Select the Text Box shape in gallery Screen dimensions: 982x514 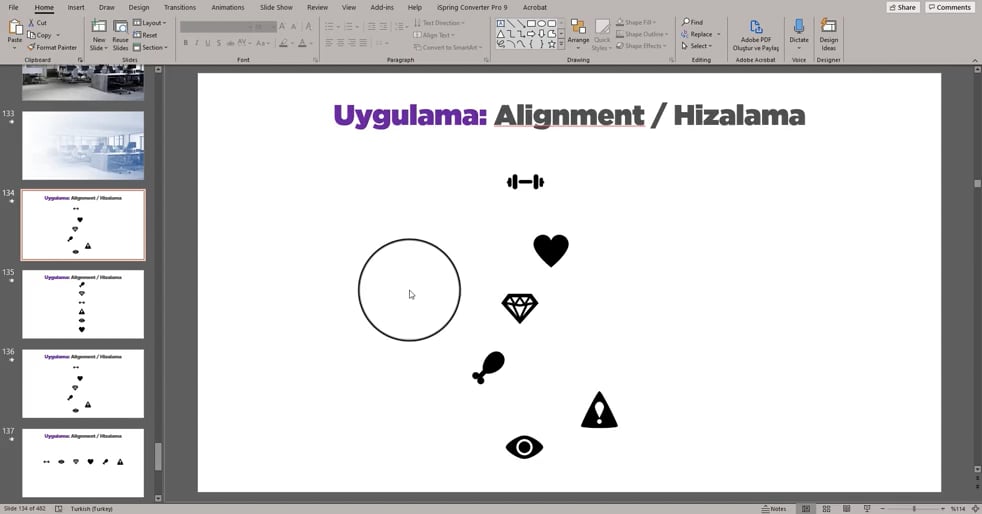pyautogui.click(x=501, y=24)
